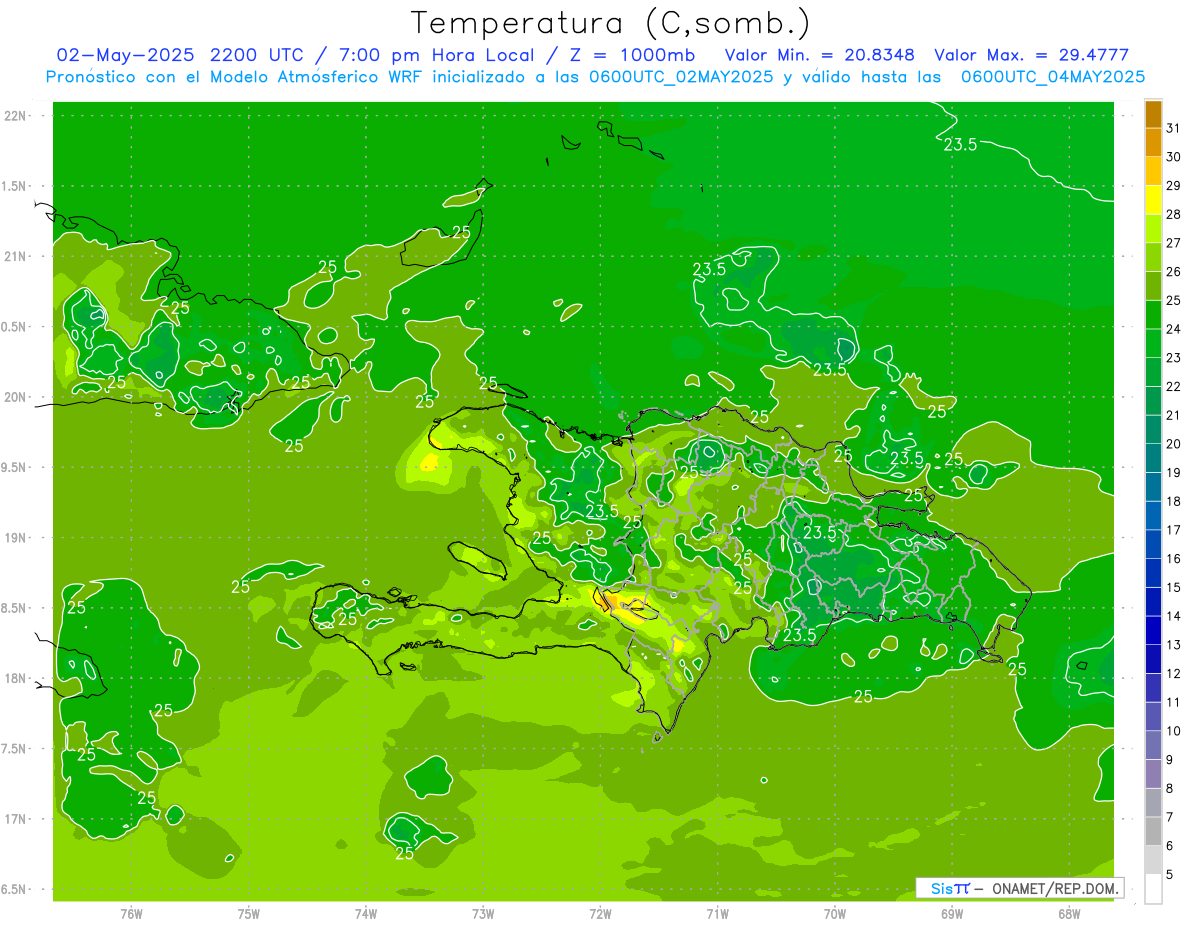
Task: Click the title 'Temperatura (C,somb.)'
Action: pyautogui.click(x=611, y=23)
